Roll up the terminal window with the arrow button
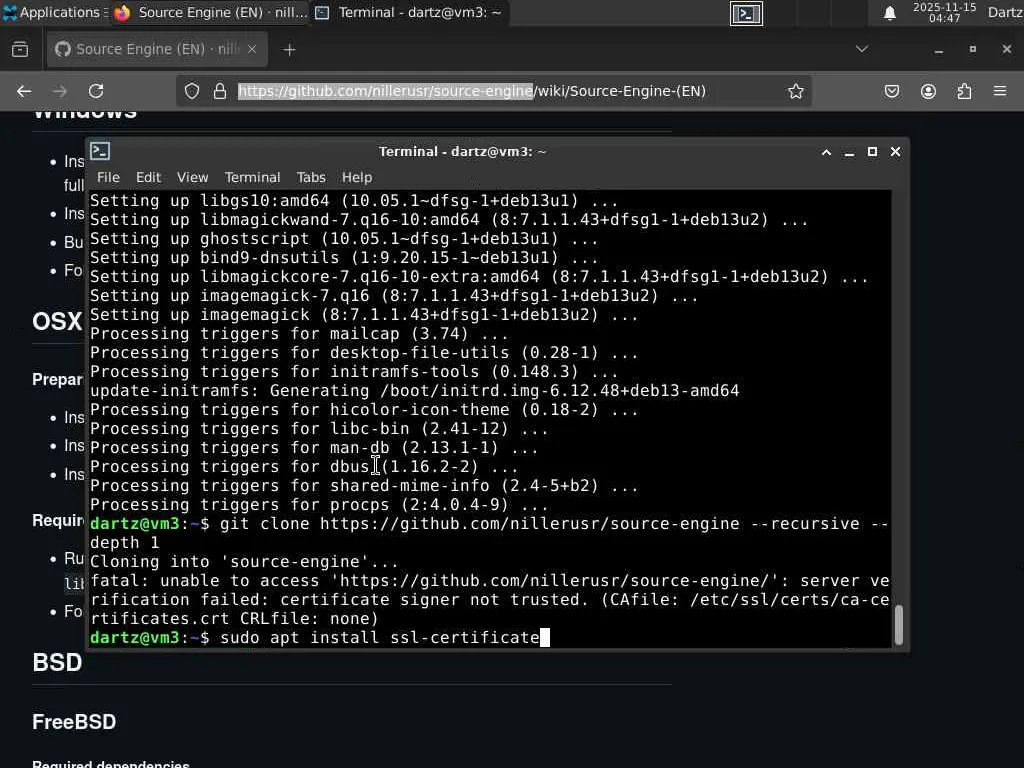Image resolution: width=1024 pixels, height=768 pixels. [826, 152]
